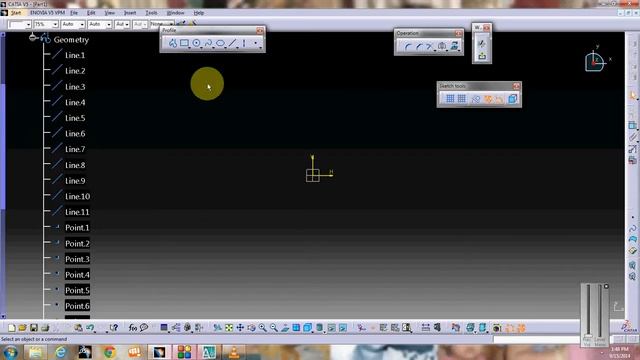Open the Window menu
The image size is (640, 360).
point(176,13)
